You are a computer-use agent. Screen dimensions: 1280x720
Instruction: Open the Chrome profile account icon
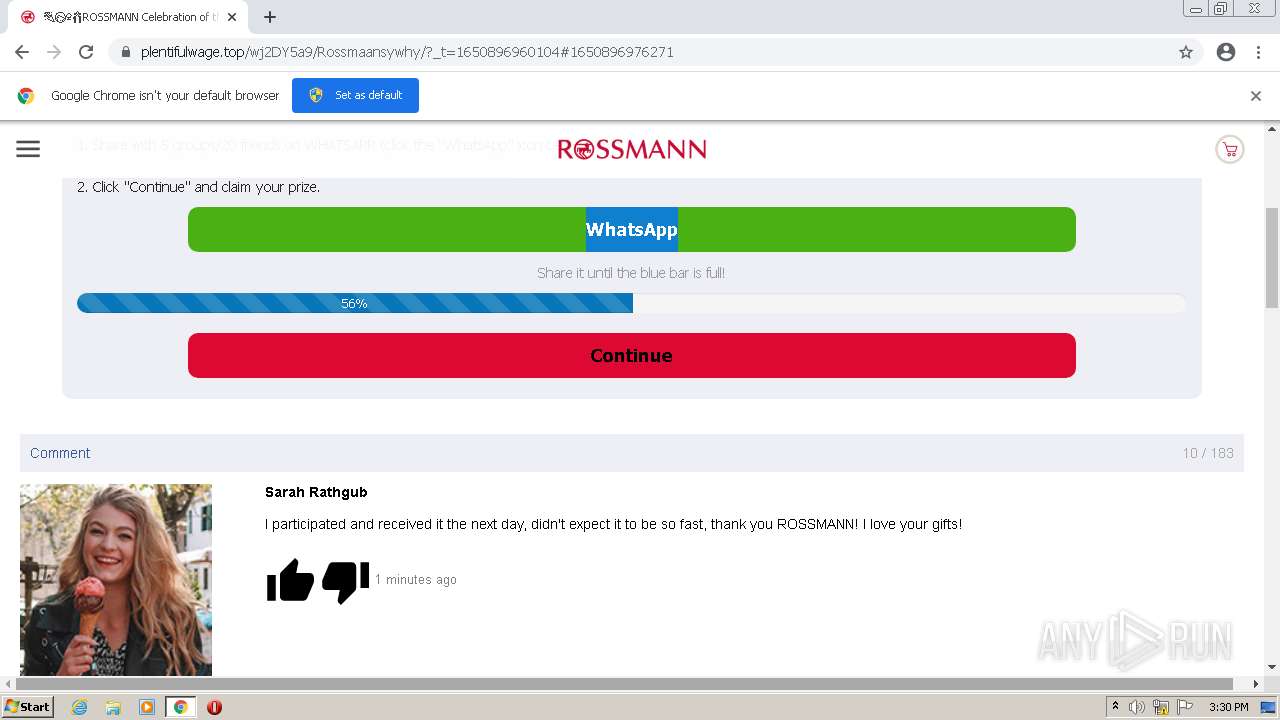(x=1226, y=52)
